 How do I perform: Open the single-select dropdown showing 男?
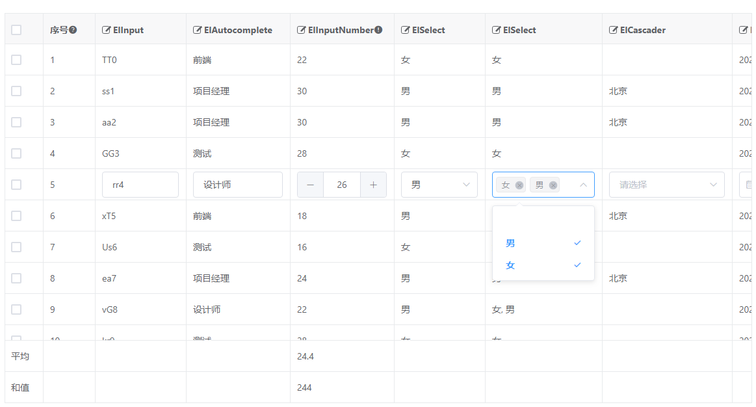tap(439, 185)
